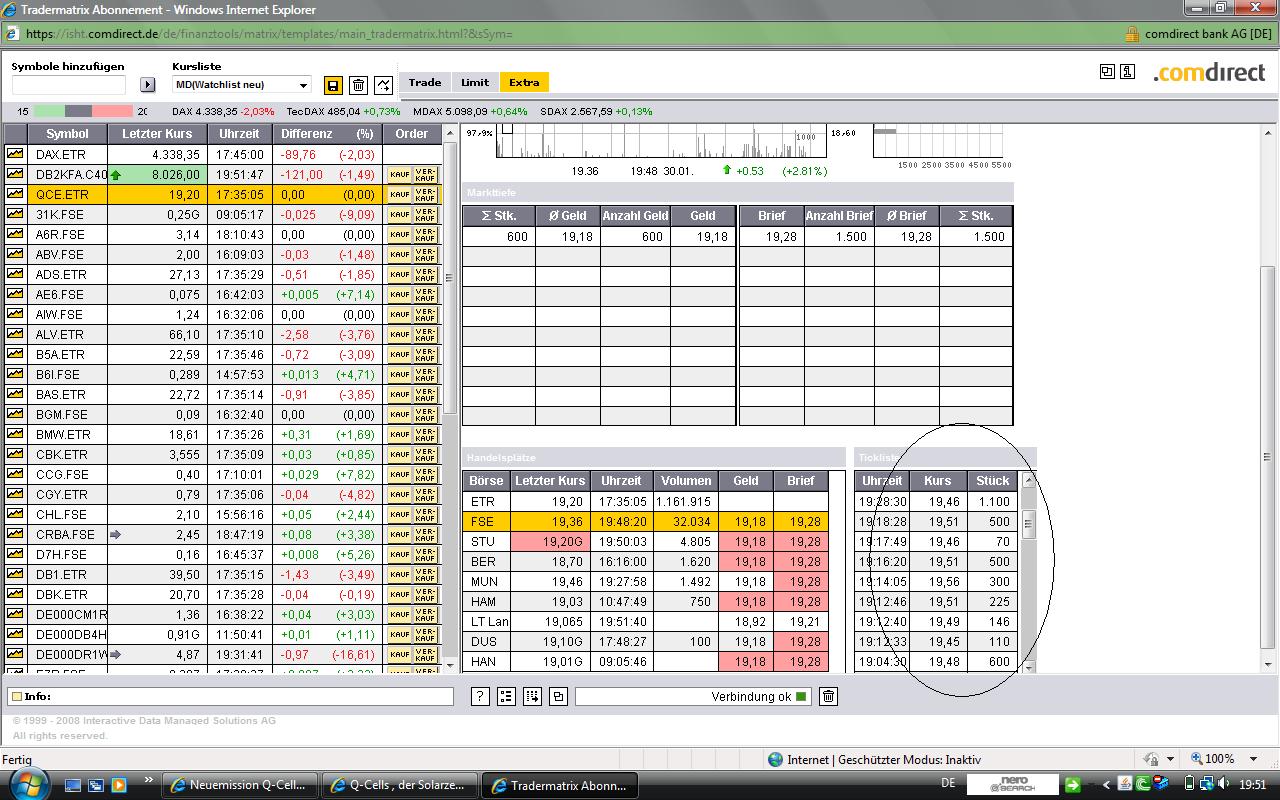Click the Tickliste scroll down arrow
Screen dimensions: 1280x800
tap(1030, 666)
